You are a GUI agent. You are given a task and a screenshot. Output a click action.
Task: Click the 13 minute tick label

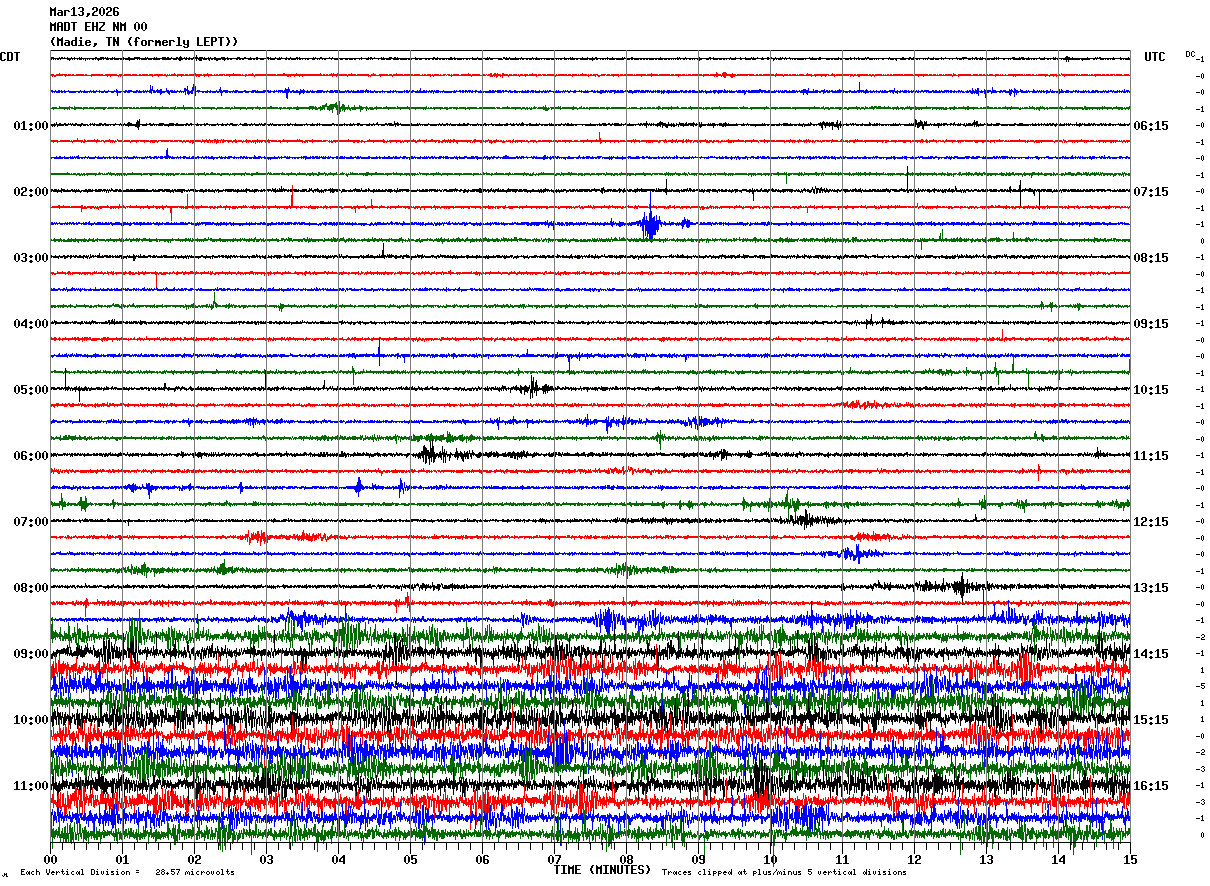pos(986,859)
